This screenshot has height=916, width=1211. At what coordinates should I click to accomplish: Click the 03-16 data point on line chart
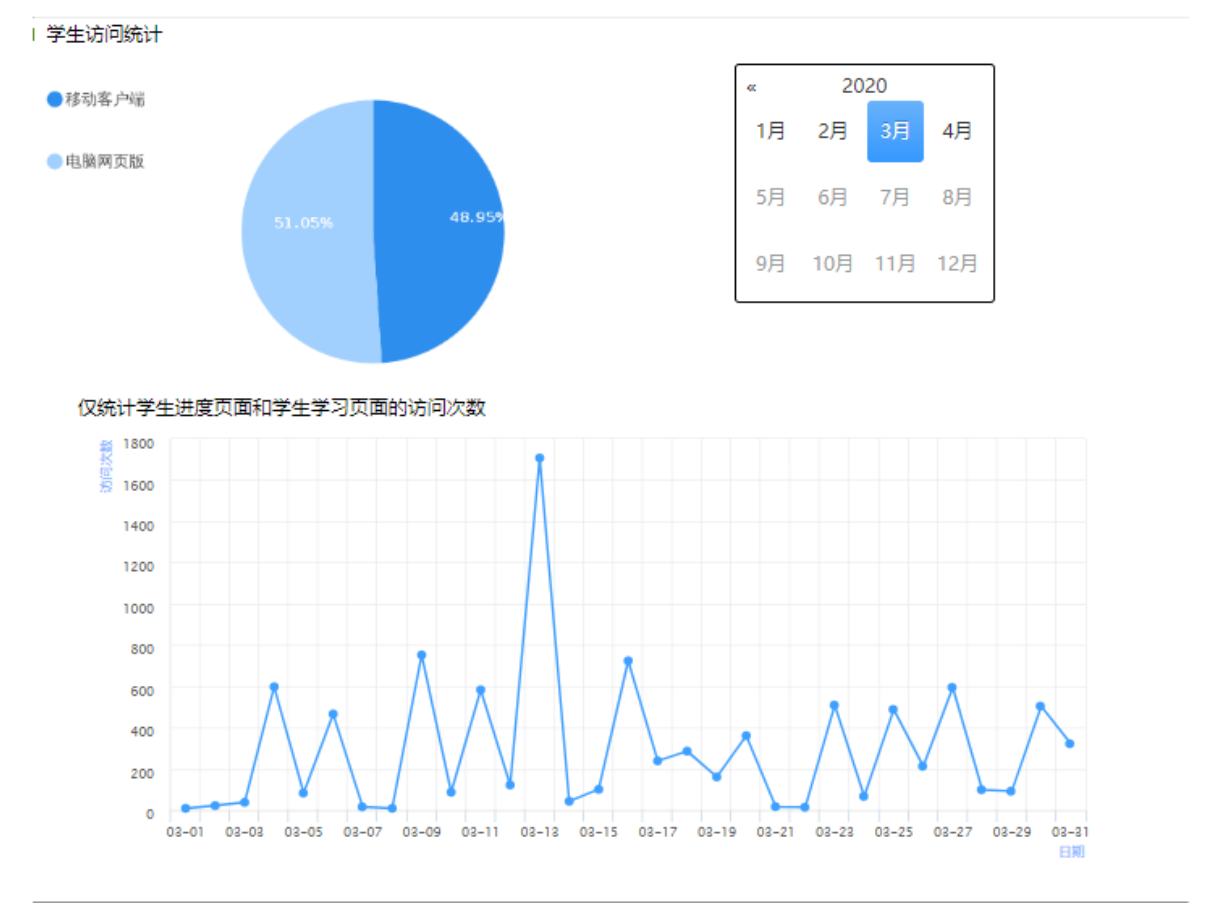[628, 661]
